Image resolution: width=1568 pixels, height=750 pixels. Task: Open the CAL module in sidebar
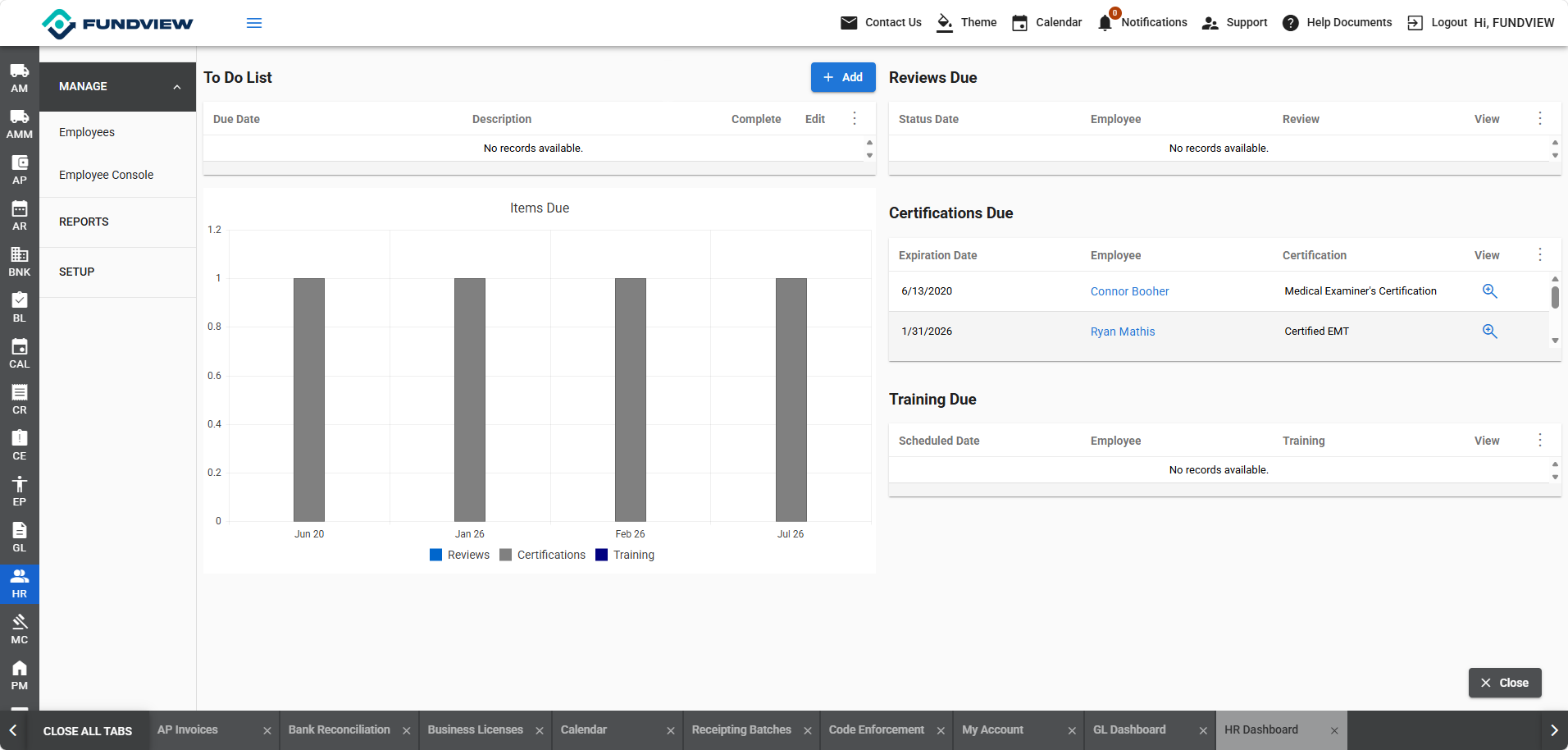pyautogui.click(x=20, y=354)
